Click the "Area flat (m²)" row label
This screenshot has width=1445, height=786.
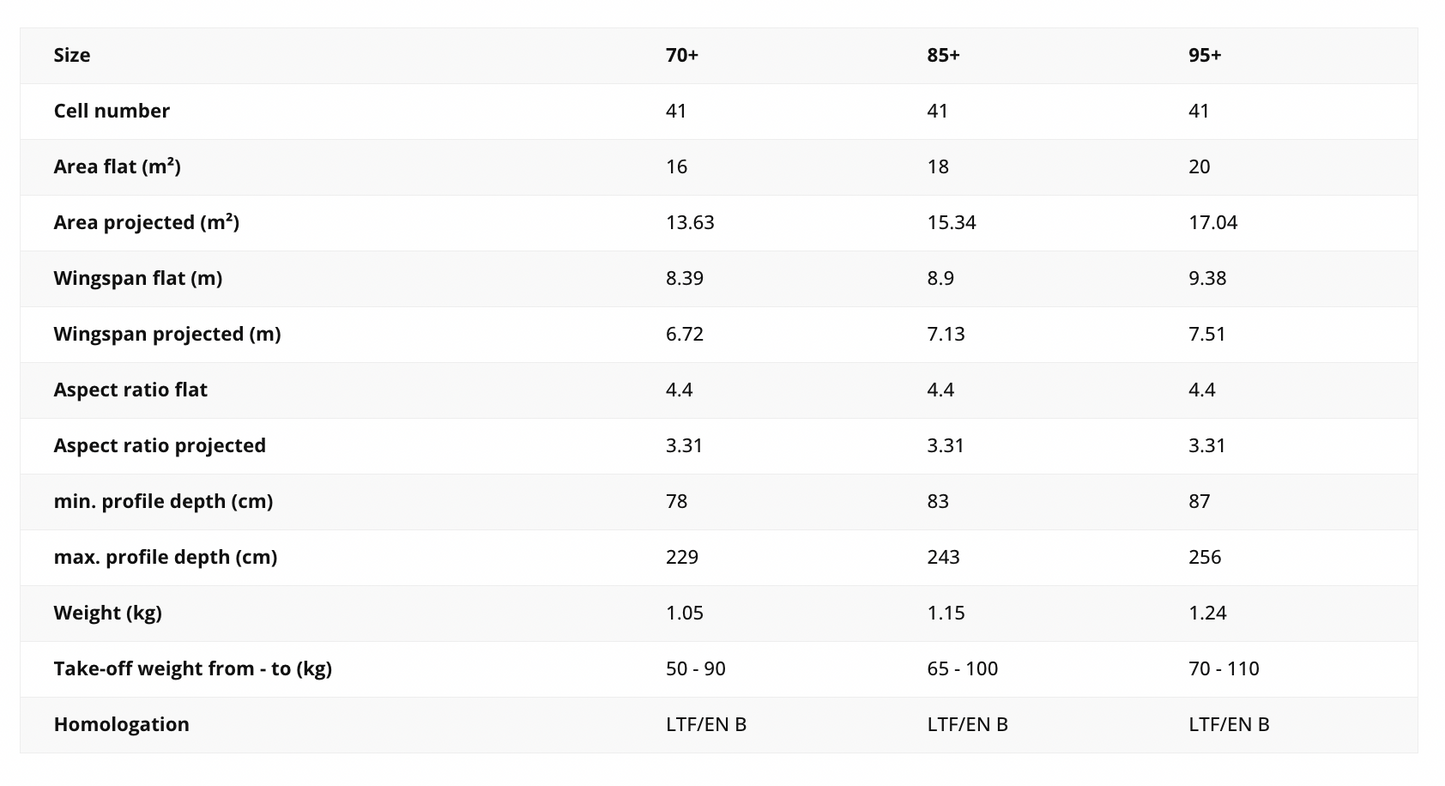tap(117, 167)
